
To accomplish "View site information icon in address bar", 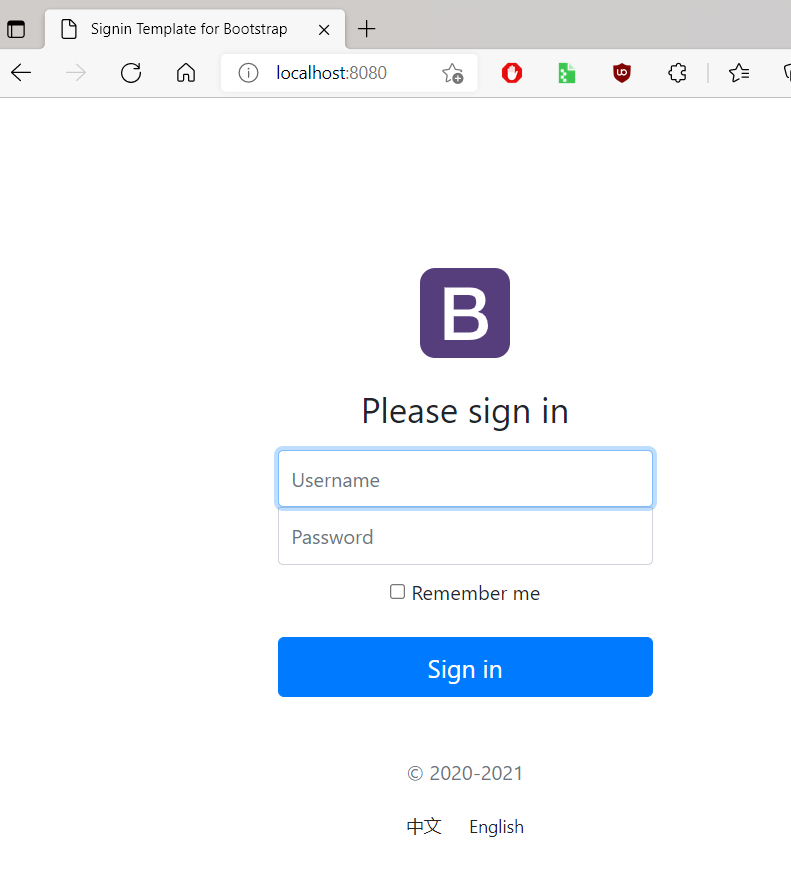I will [248, 73].
